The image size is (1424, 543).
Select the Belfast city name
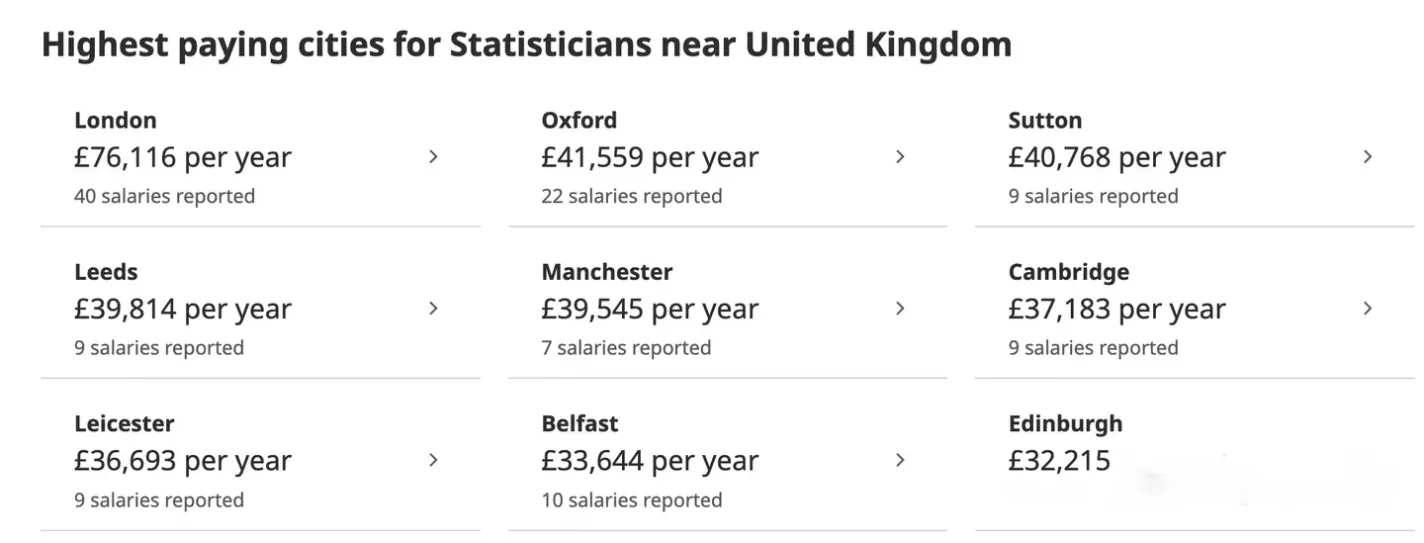pos(580,424)
